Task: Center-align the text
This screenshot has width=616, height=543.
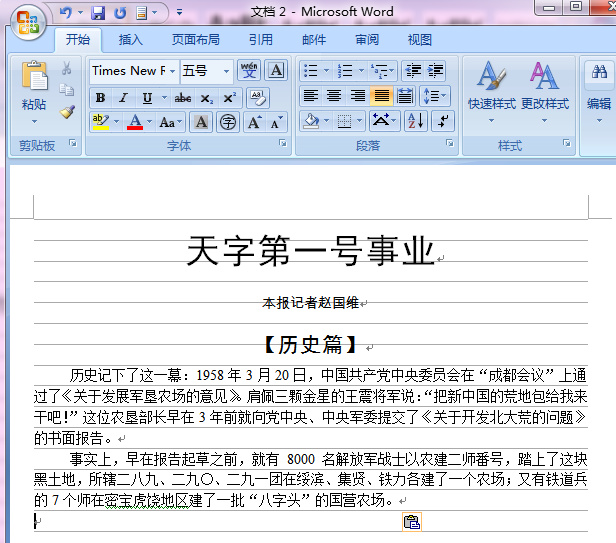Action: [334, 96]
